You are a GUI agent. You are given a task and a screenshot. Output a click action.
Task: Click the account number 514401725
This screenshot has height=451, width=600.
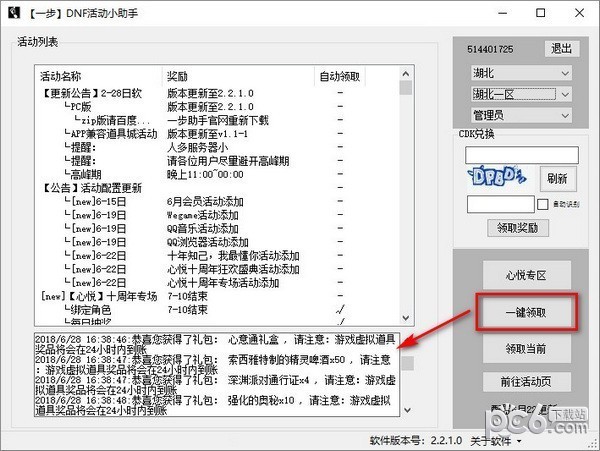pos(490,49)
